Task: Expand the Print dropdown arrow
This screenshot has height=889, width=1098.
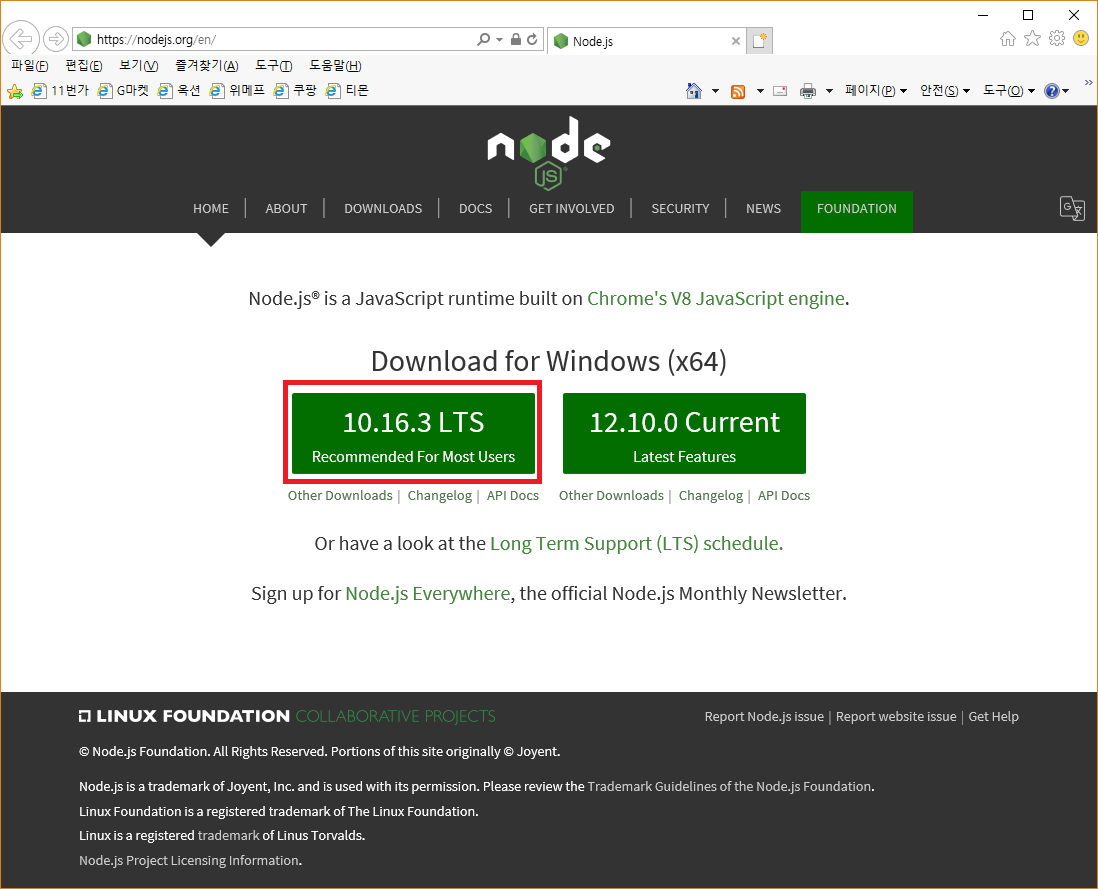Action: [x=829, y=91]
